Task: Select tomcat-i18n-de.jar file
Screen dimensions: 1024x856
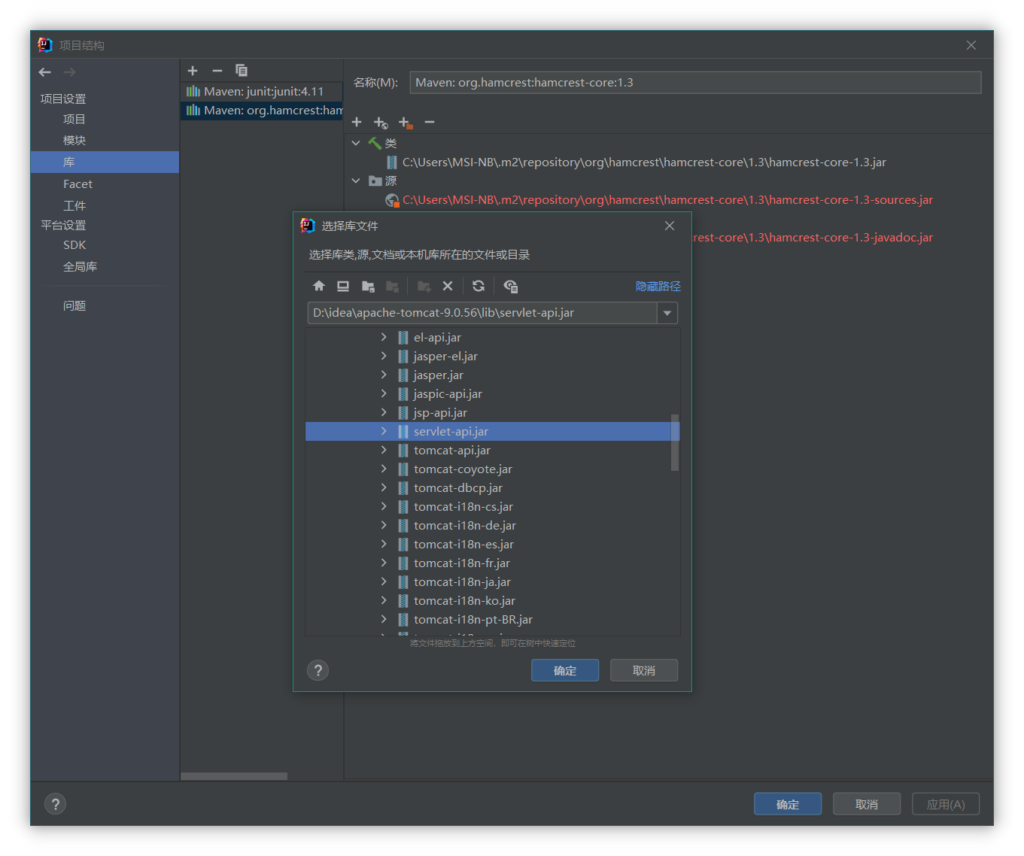Action: click(x=464, y=526)
